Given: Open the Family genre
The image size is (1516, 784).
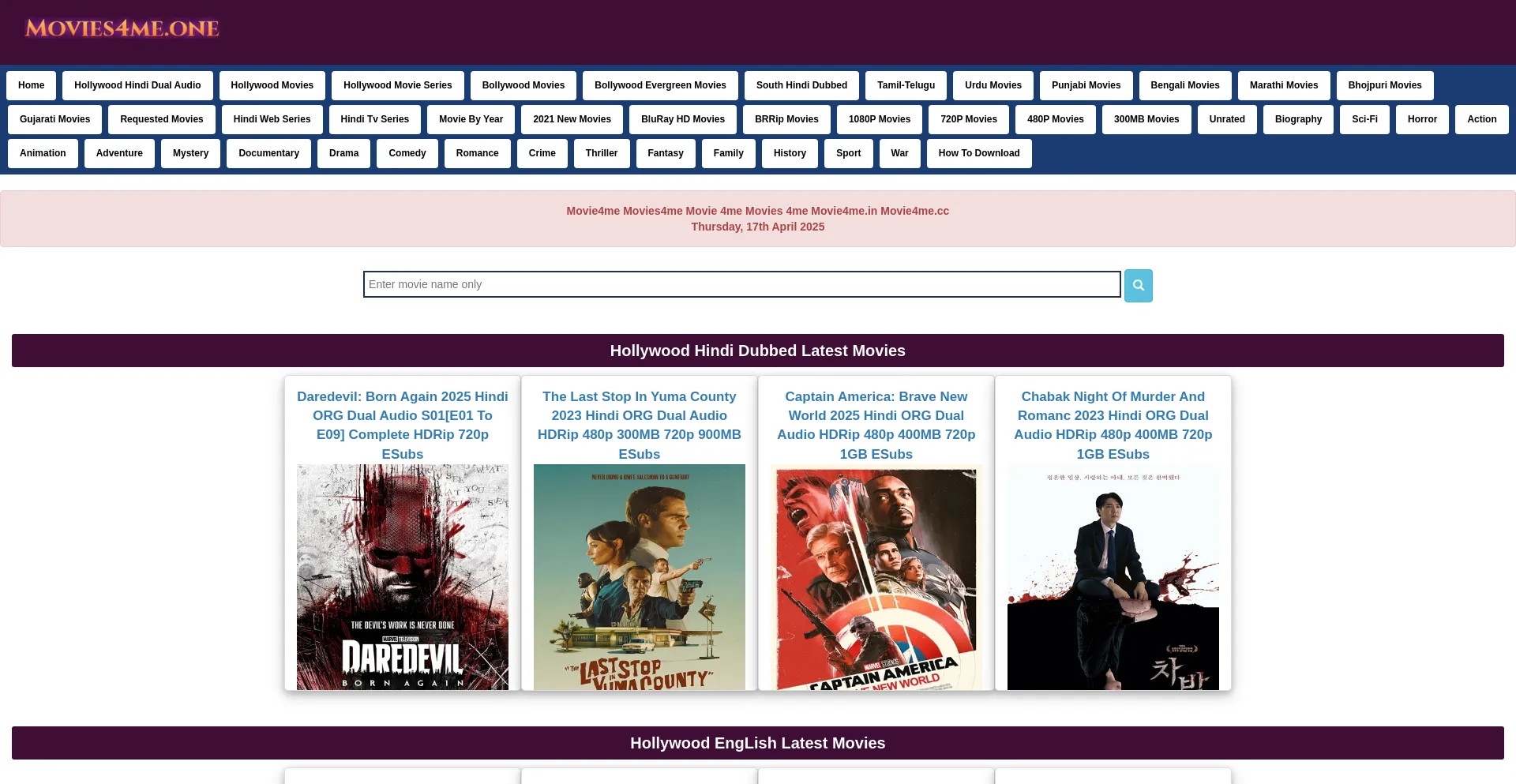Looking at the screenshot, I should point(729,153).
